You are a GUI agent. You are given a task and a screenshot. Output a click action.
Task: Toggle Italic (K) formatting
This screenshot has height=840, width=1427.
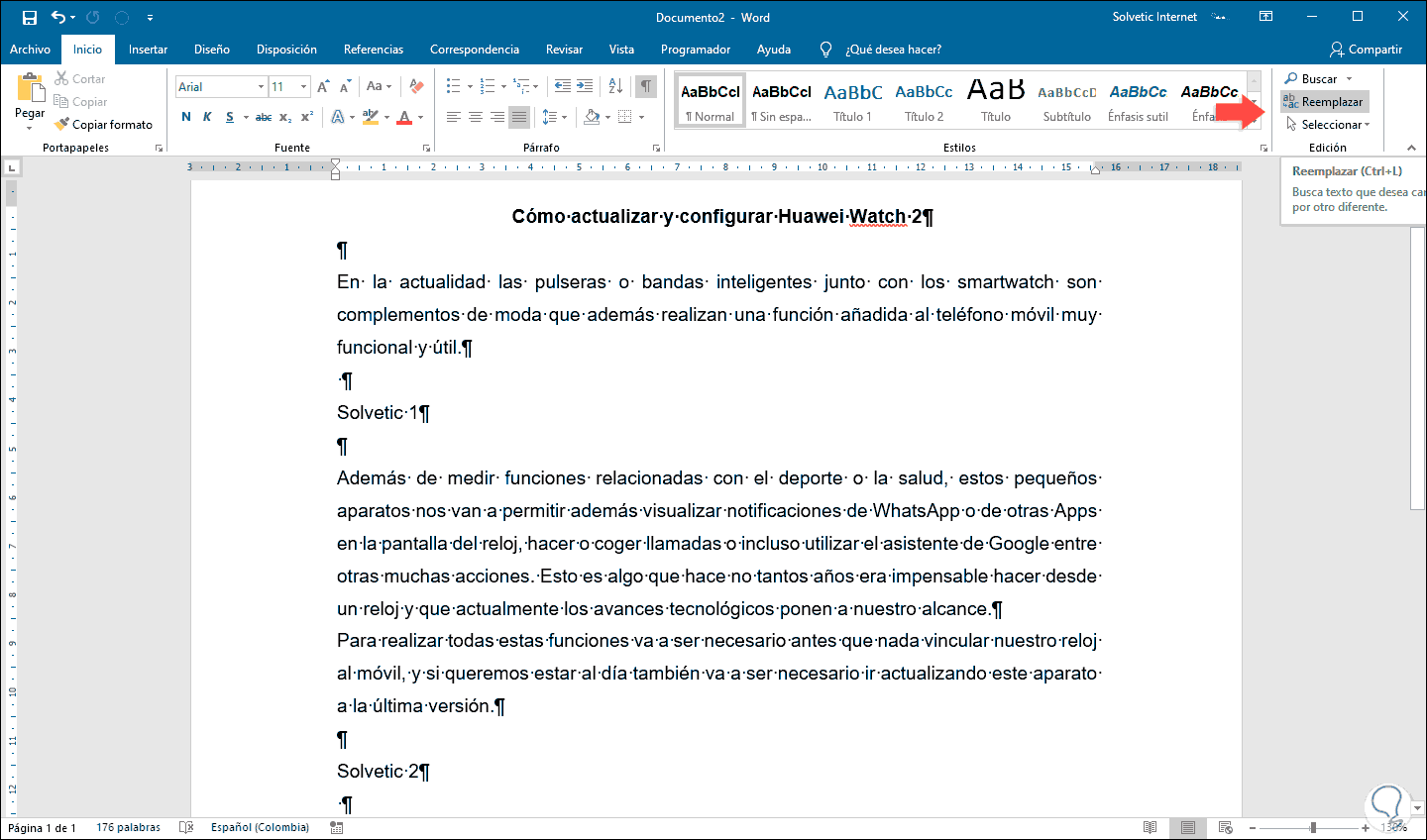[x=207, y=117]
